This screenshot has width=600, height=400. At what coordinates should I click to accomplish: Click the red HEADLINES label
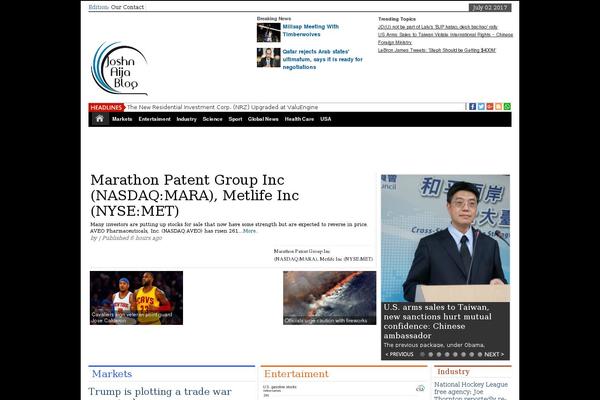tap(107, 107)
